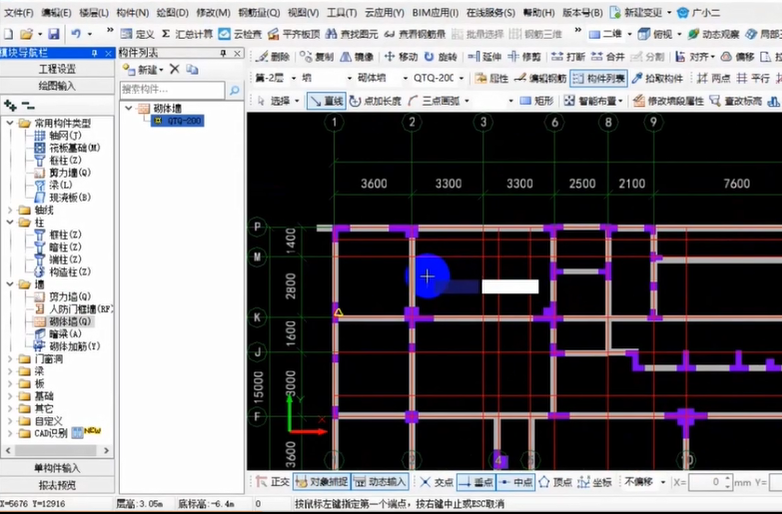This screenshot has width=782, height=514.
Task: Click the 修剪 trim tool
Action: click(x=524, y=57)
